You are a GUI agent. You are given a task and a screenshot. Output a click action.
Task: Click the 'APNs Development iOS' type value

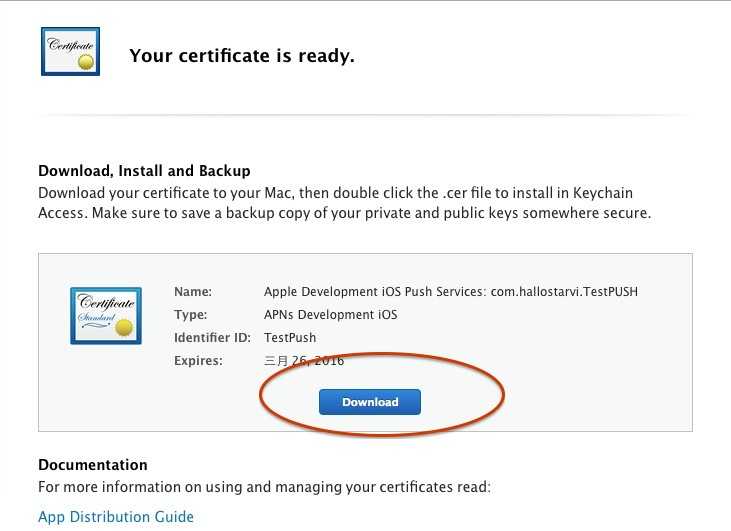(331, 315)
